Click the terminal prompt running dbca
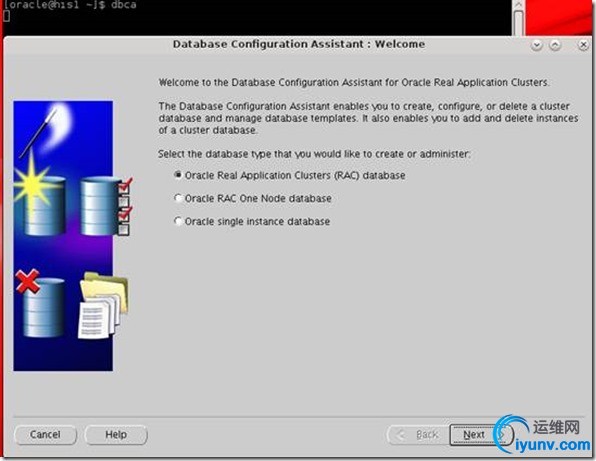This screenshot has width=596, height=461. pos(70,5)
